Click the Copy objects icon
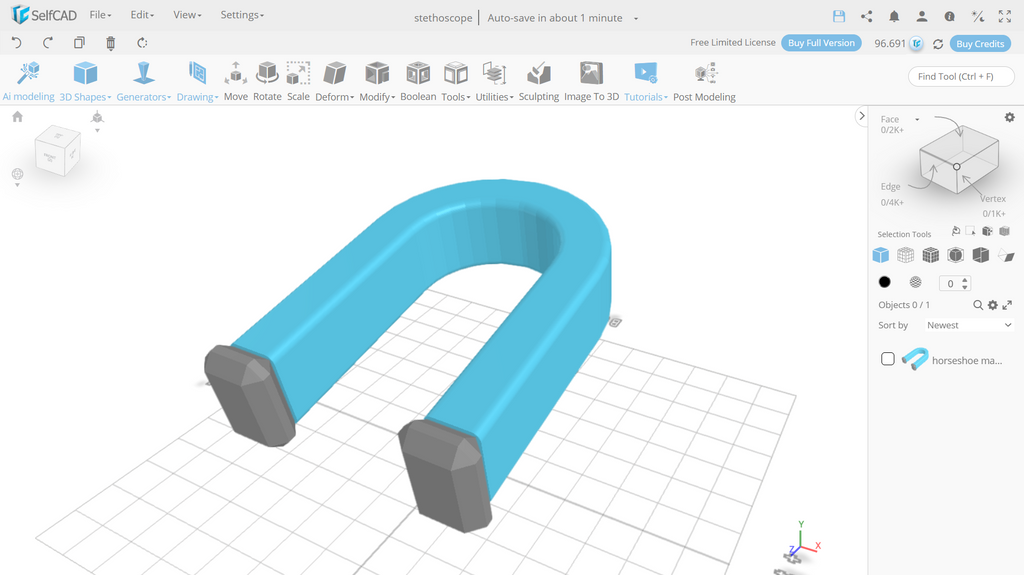Screen dimensions: 1024x575 pos(79,43)
